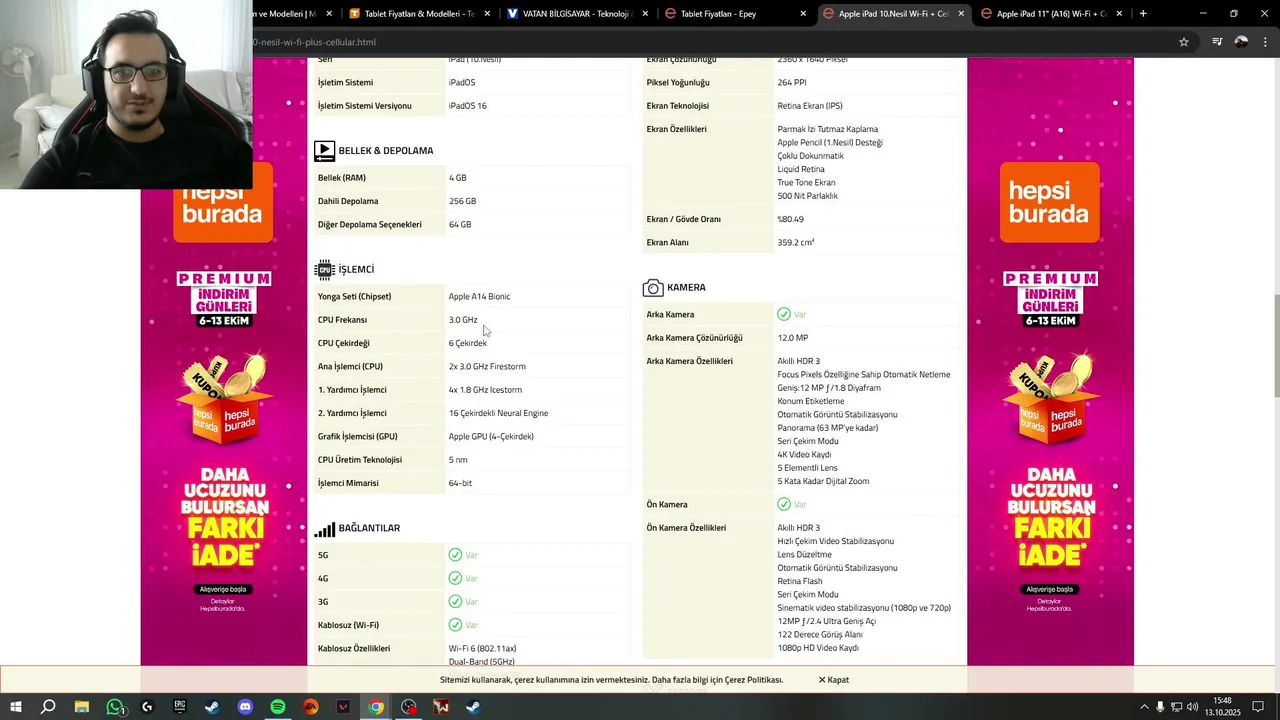Close the Apple iPad 10.Nesil tab
The image size is (1280, 720).
pyautogui.click(x=961, y=14)
